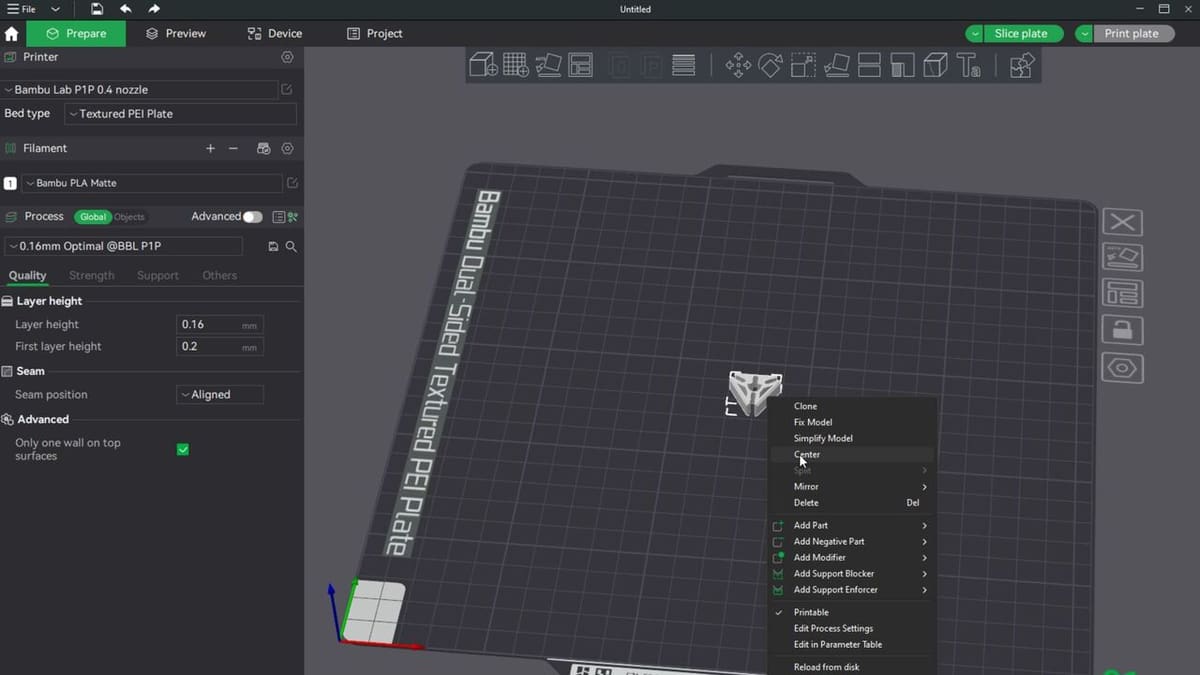This screenshot has width=1200, height=675.
Task: Click the Auto orient toolbar icon
Action: [x=548, y=66]
